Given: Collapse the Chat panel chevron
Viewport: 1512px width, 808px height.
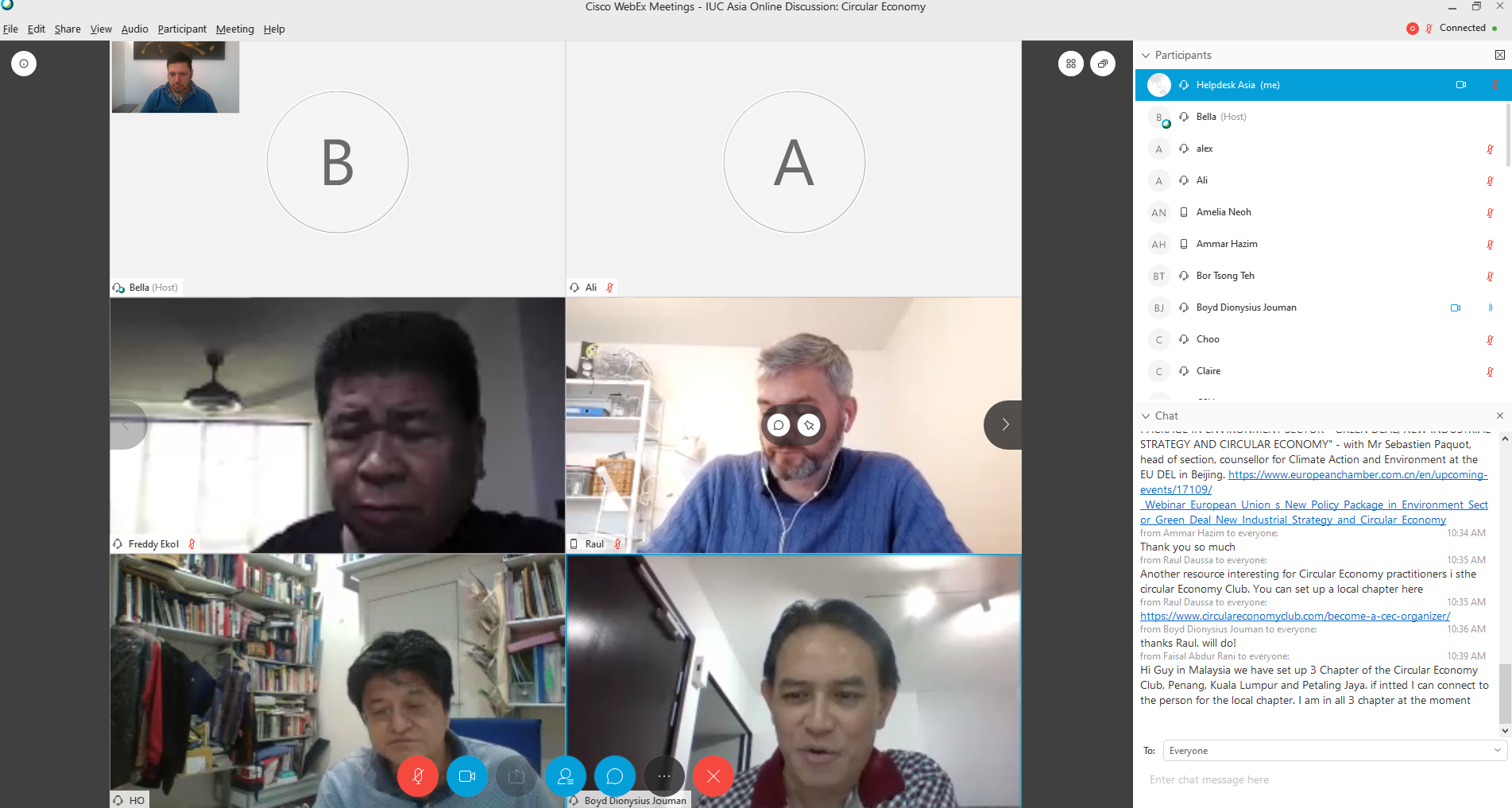Looking at the screenshot, I should click(1146, 416).
